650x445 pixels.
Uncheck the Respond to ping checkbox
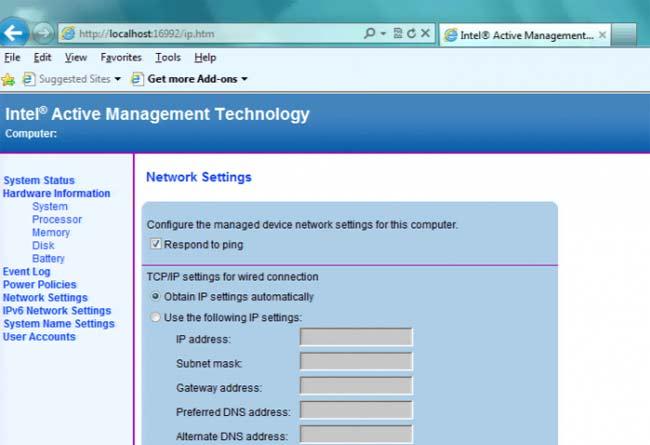(x=155, y=244)
